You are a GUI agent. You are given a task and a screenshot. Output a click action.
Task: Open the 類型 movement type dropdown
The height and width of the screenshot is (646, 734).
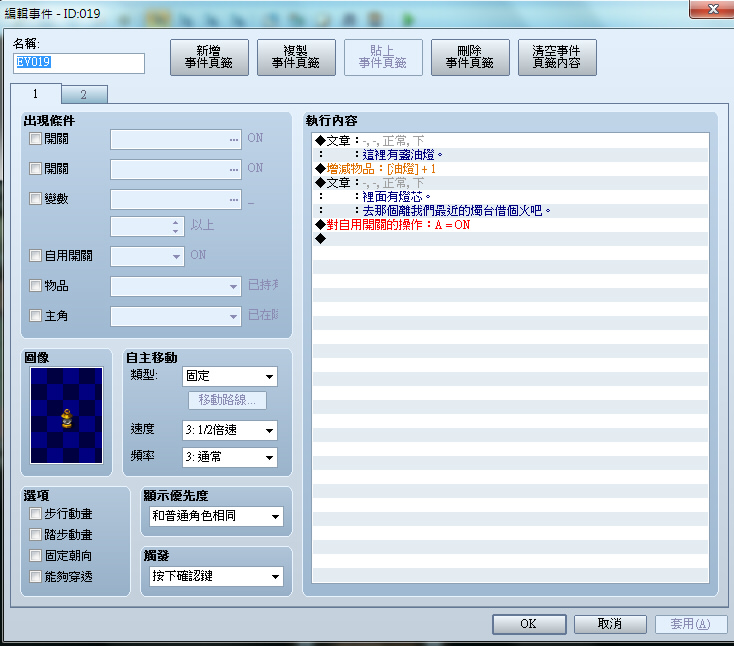pyautogui.click(x=229, y=376)
